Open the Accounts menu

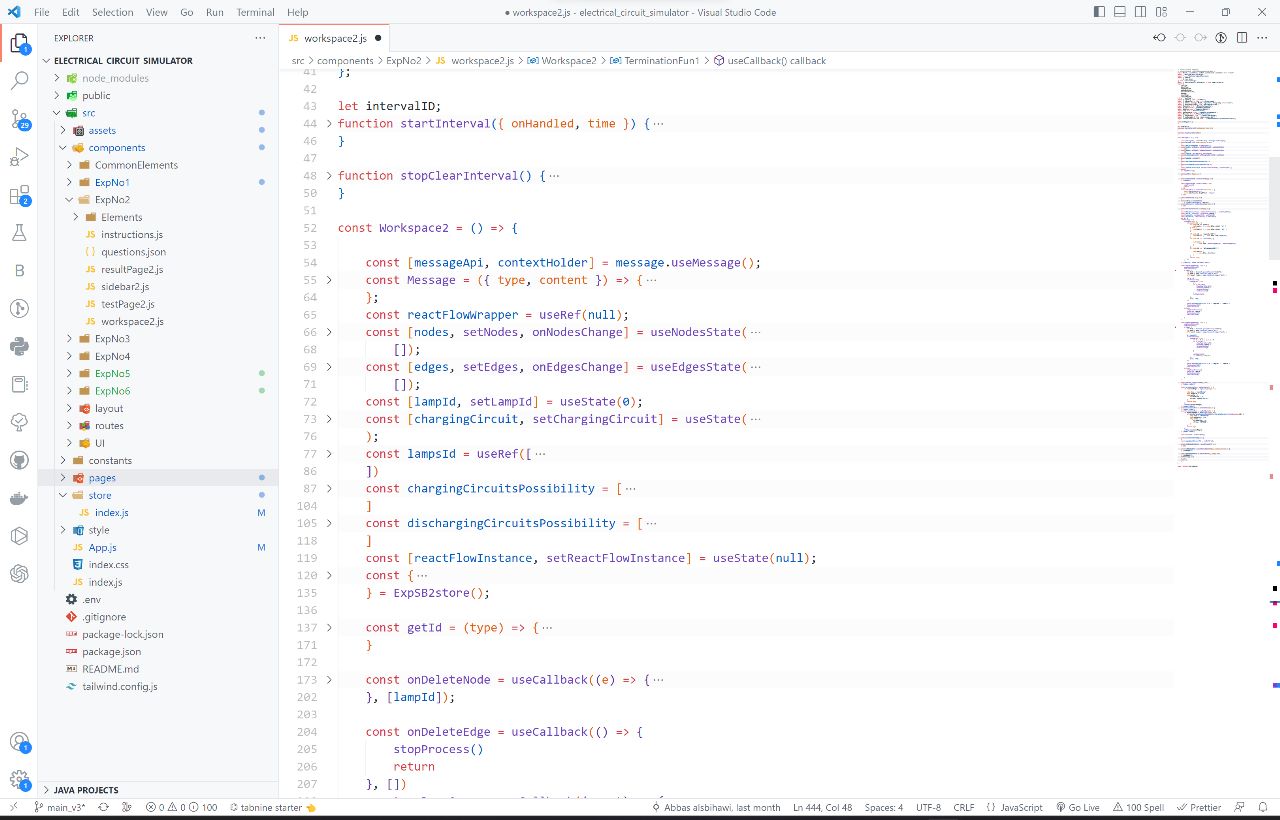[19, 743]
